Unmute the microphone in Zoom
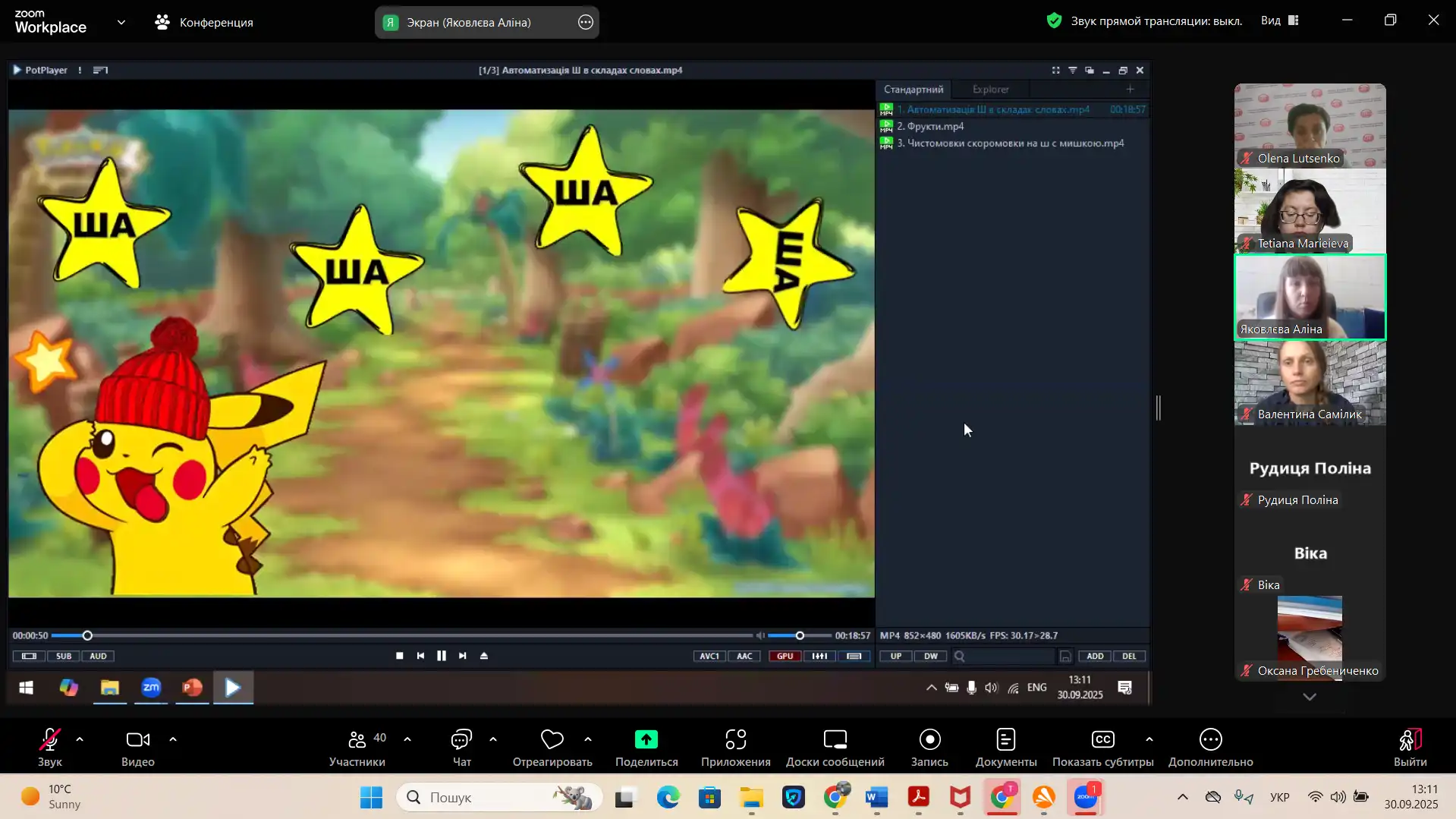The width and height of the screenshot is (1456, 819). pos(50,748)
